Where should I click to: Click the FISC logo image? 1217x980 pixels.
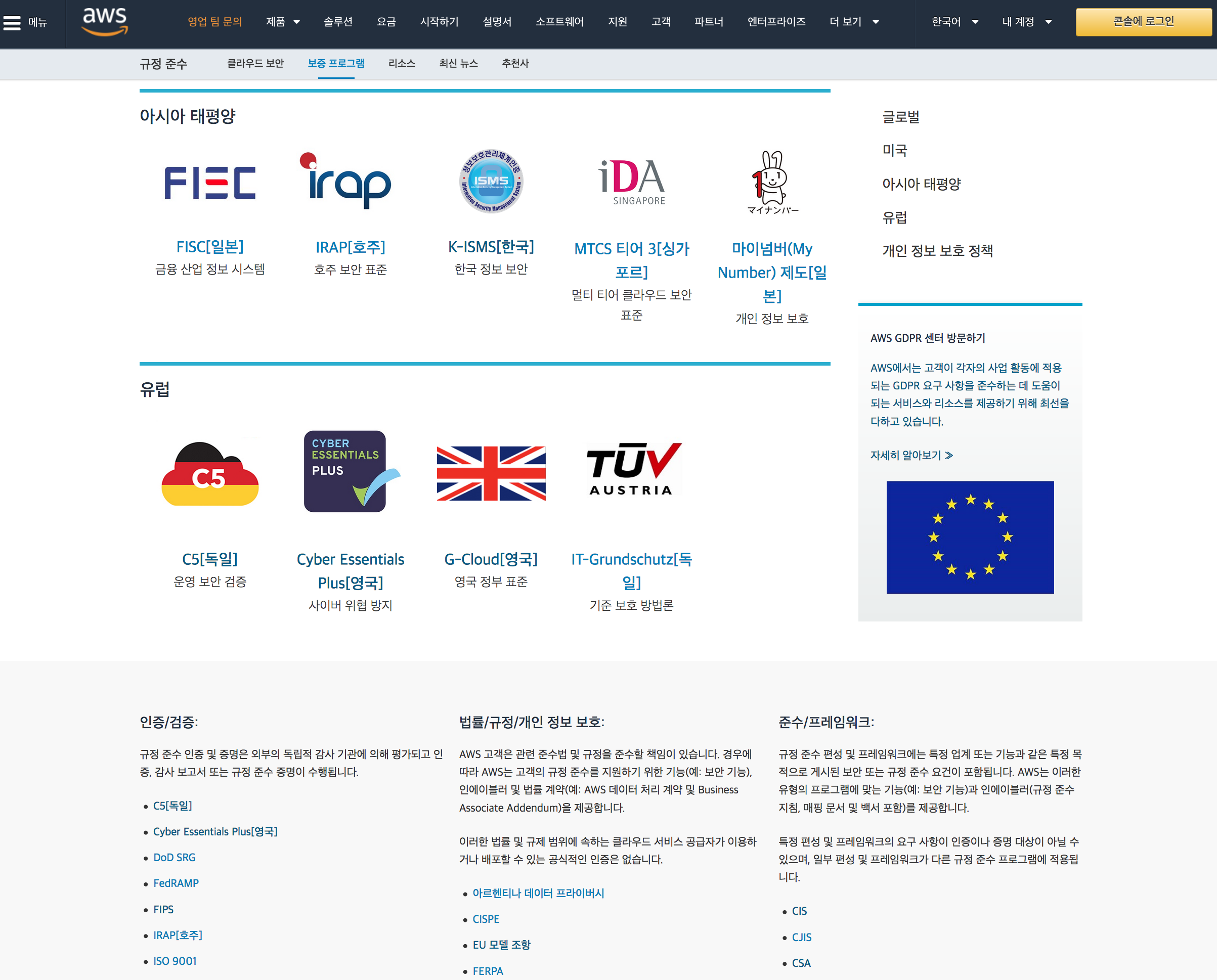point(210,183)
